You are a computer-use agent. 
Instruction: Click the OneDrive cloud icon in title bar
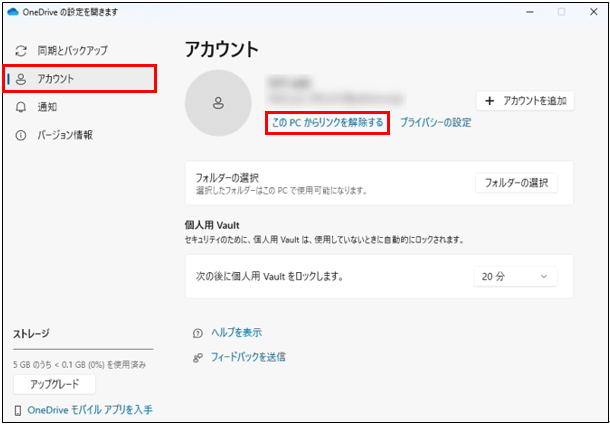pos(13,12)
